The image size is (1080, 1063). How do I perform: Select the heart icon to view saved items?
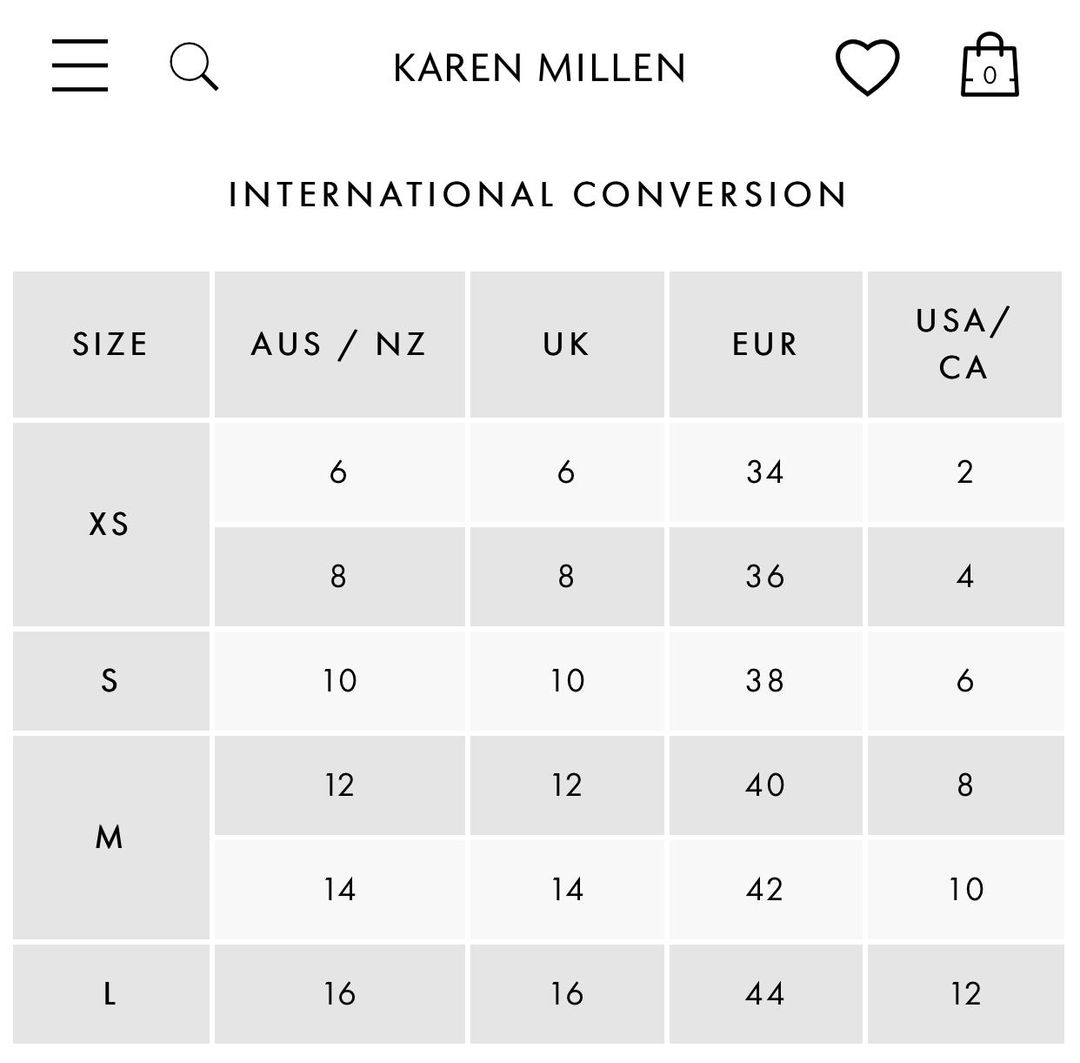pyautogui.click(x=868, y=67)
